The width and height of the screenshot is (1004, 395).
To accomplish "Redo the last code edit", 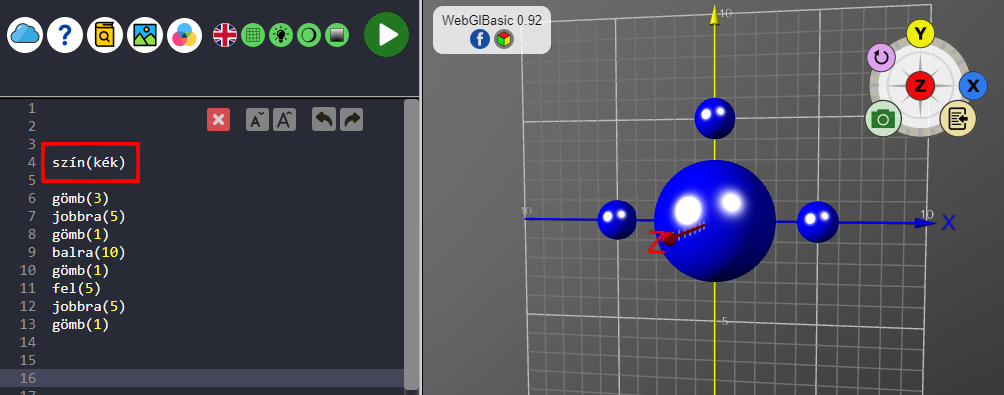I will tap(352, 120).
